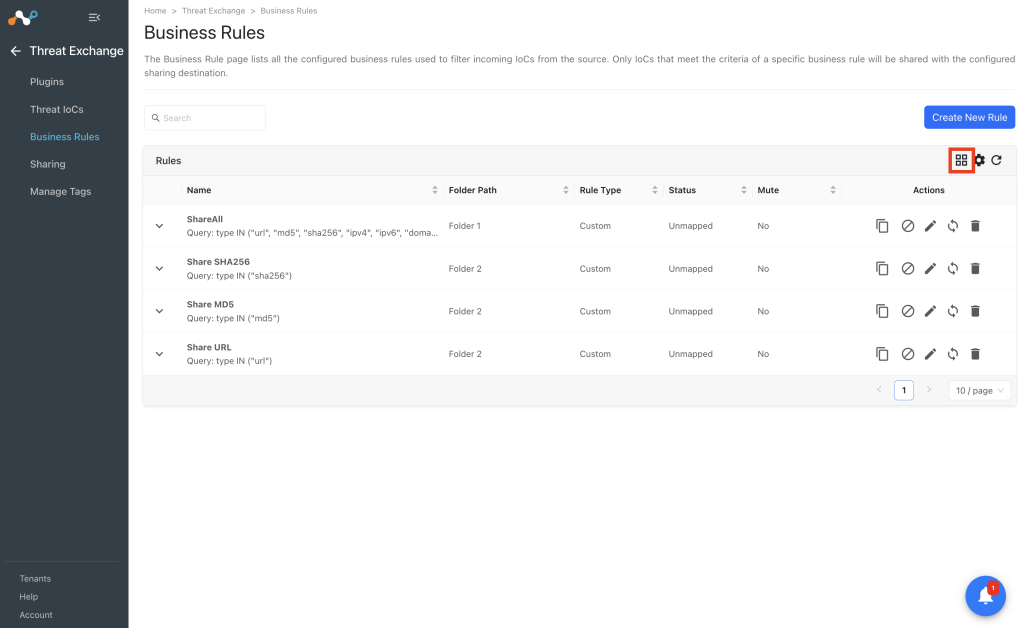Sort table by Name column
This screenshot has height=628, width=1024.
435,190
